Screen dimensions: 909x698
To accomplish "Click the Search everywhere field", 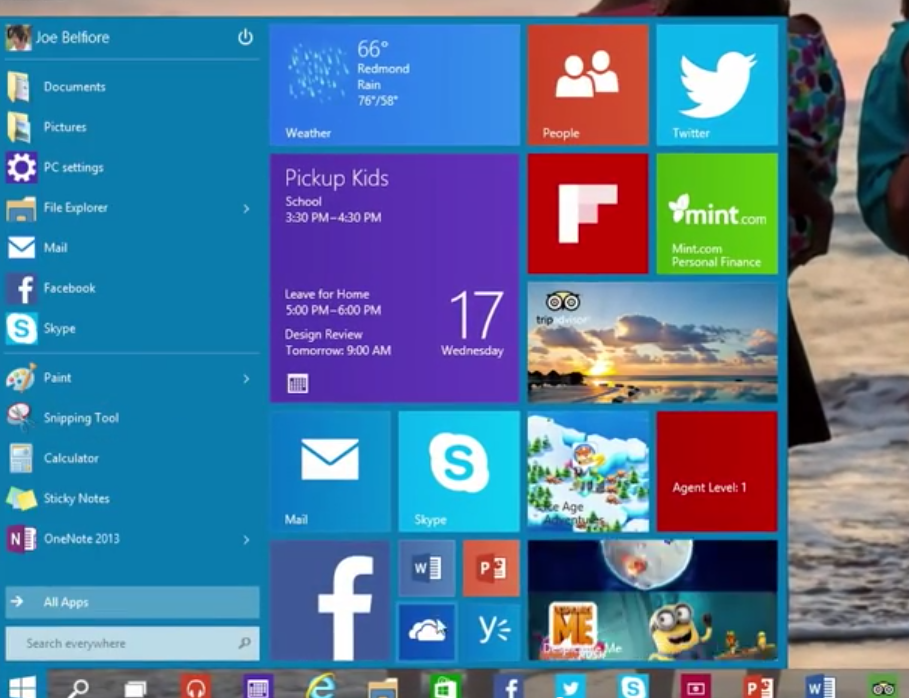I will [x=132, y=643].
